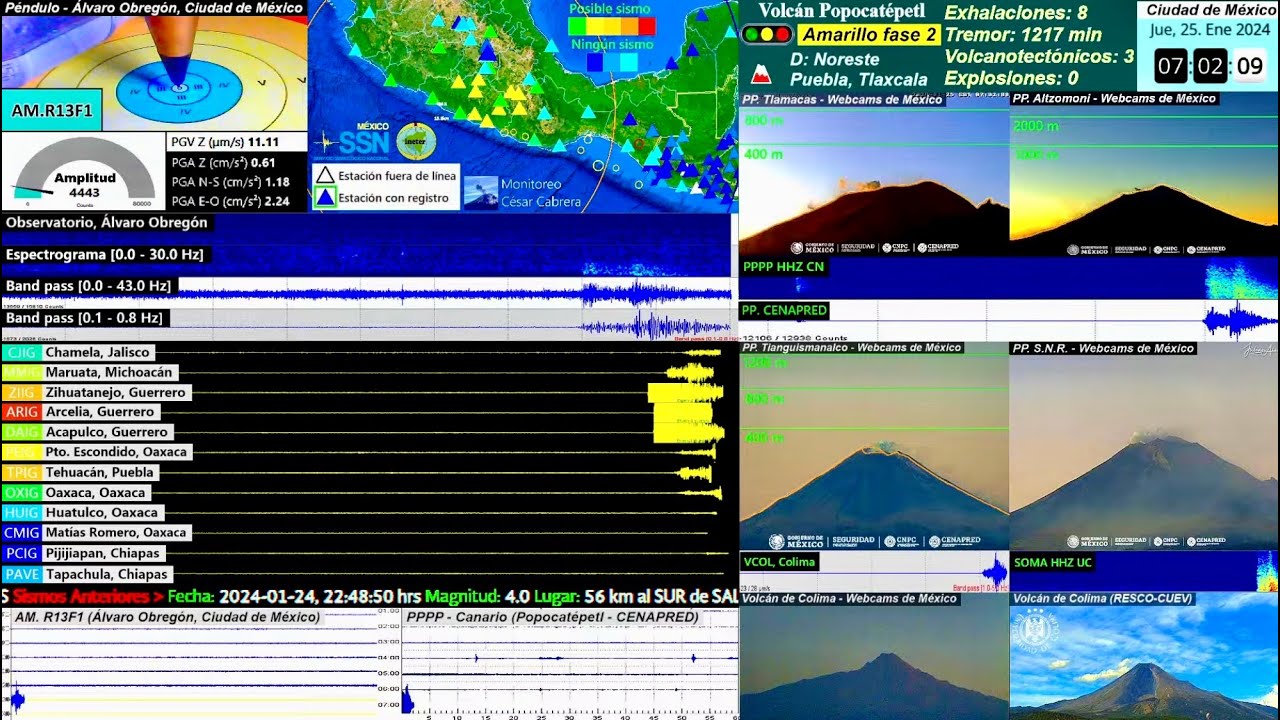
Task: Click the Amarillo fase 2 alert label
Action: click(870, 35)
